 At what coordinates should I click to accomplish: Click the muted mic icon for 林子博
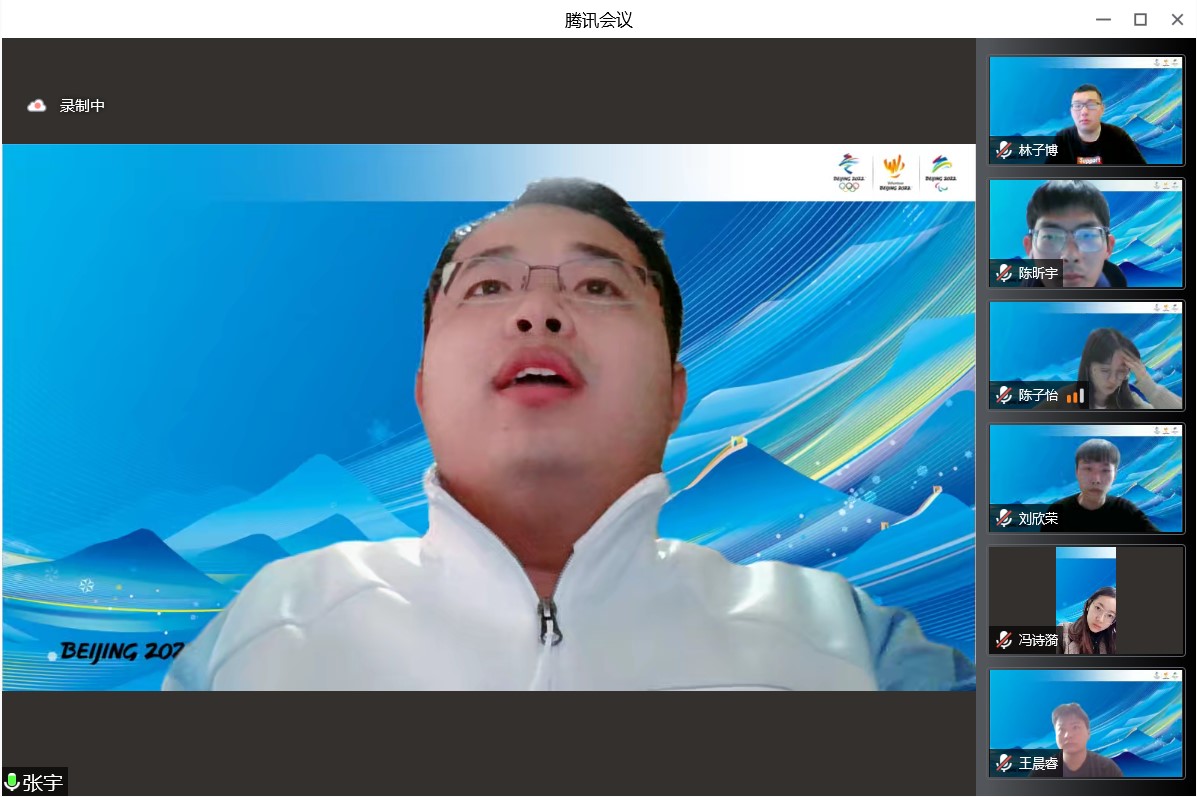point(1004,151)
